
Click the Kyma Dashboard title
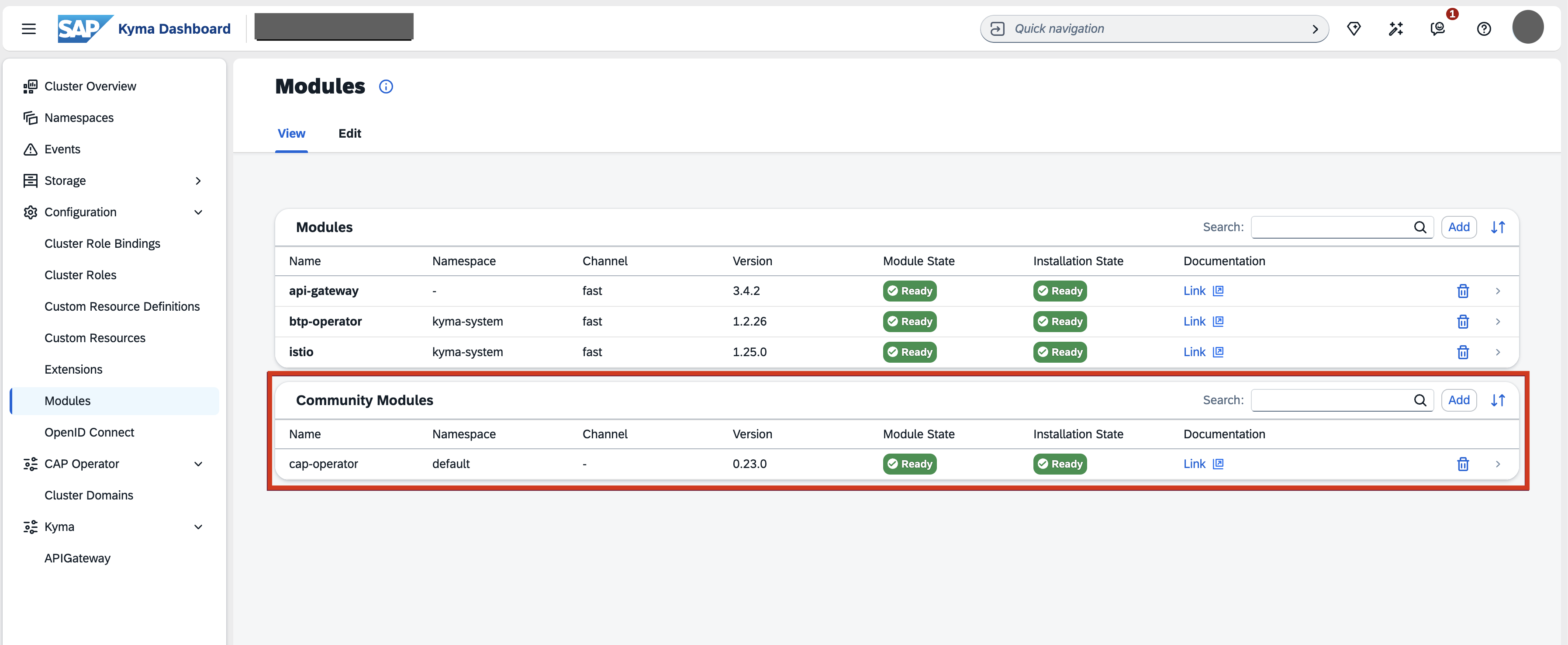(x=174, y=29)
